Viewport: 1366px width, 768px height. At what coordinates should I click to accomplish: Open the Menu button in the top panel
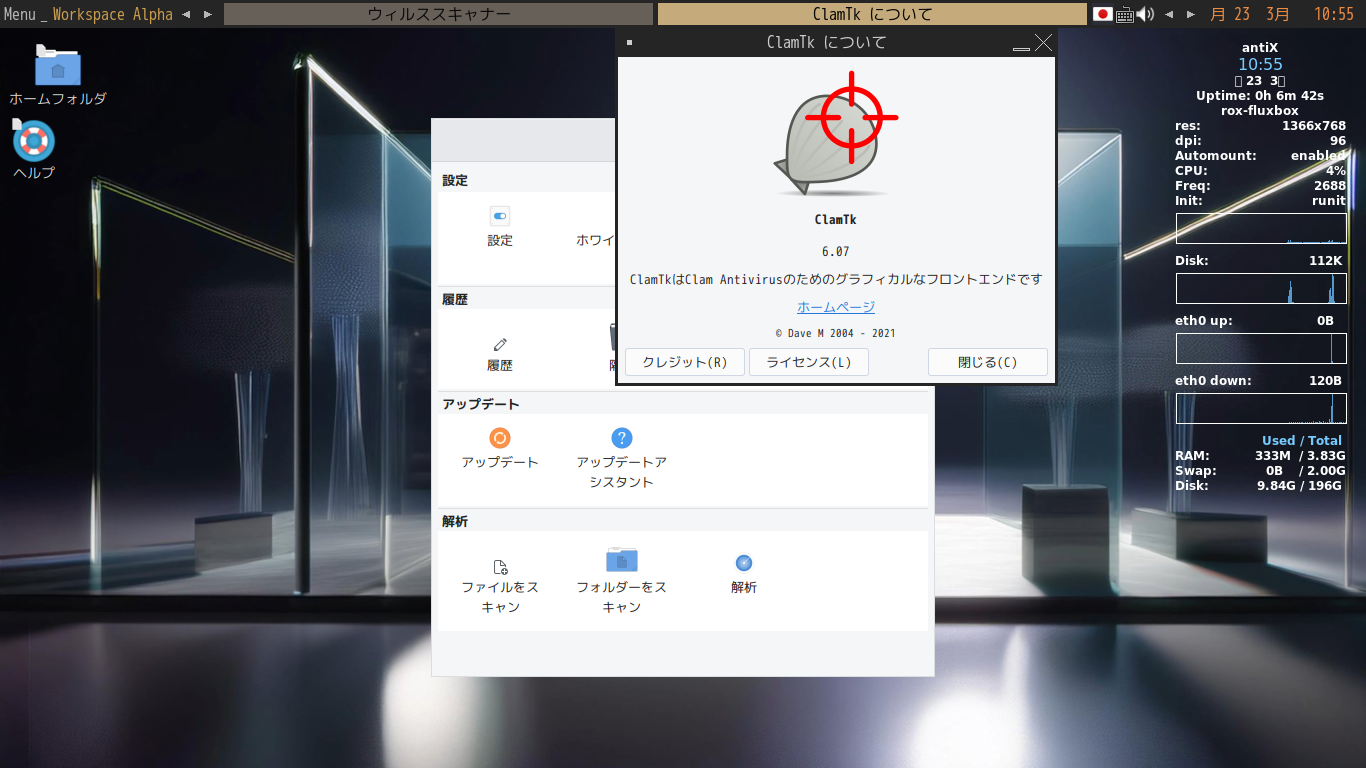pyautogui.click(x=20, y=14)
